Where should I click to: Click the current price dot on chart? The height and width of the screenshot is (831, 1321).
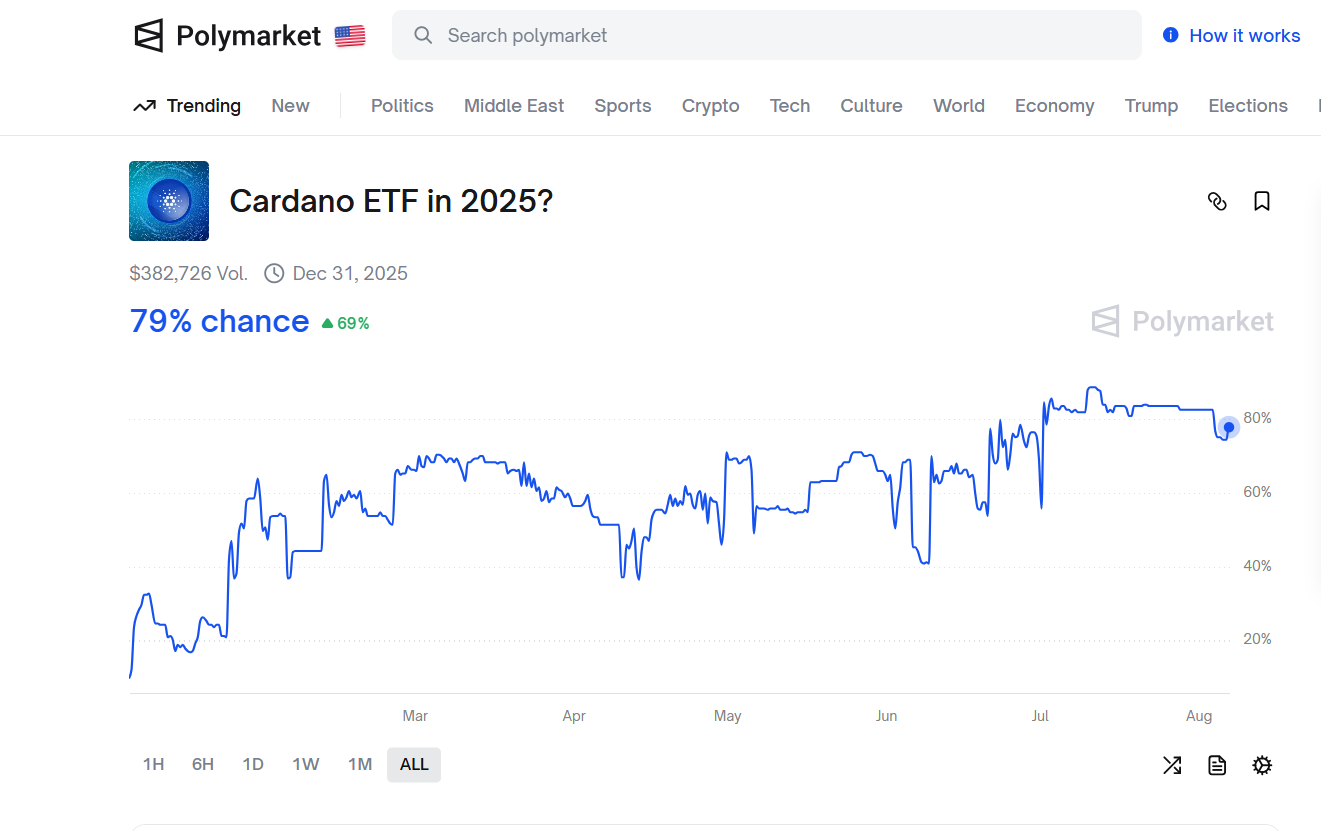tap(1229, 427)
